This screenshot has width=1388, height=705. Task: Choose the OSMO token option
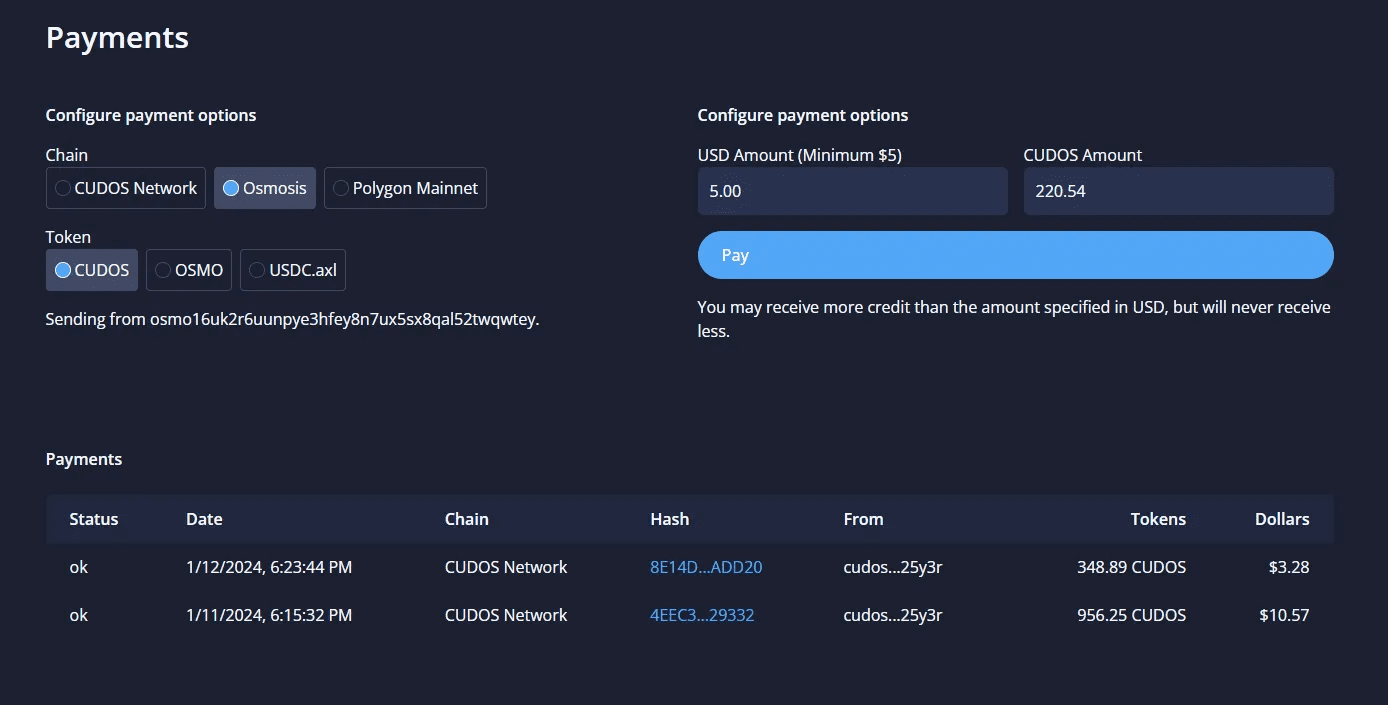click(189, 270)
